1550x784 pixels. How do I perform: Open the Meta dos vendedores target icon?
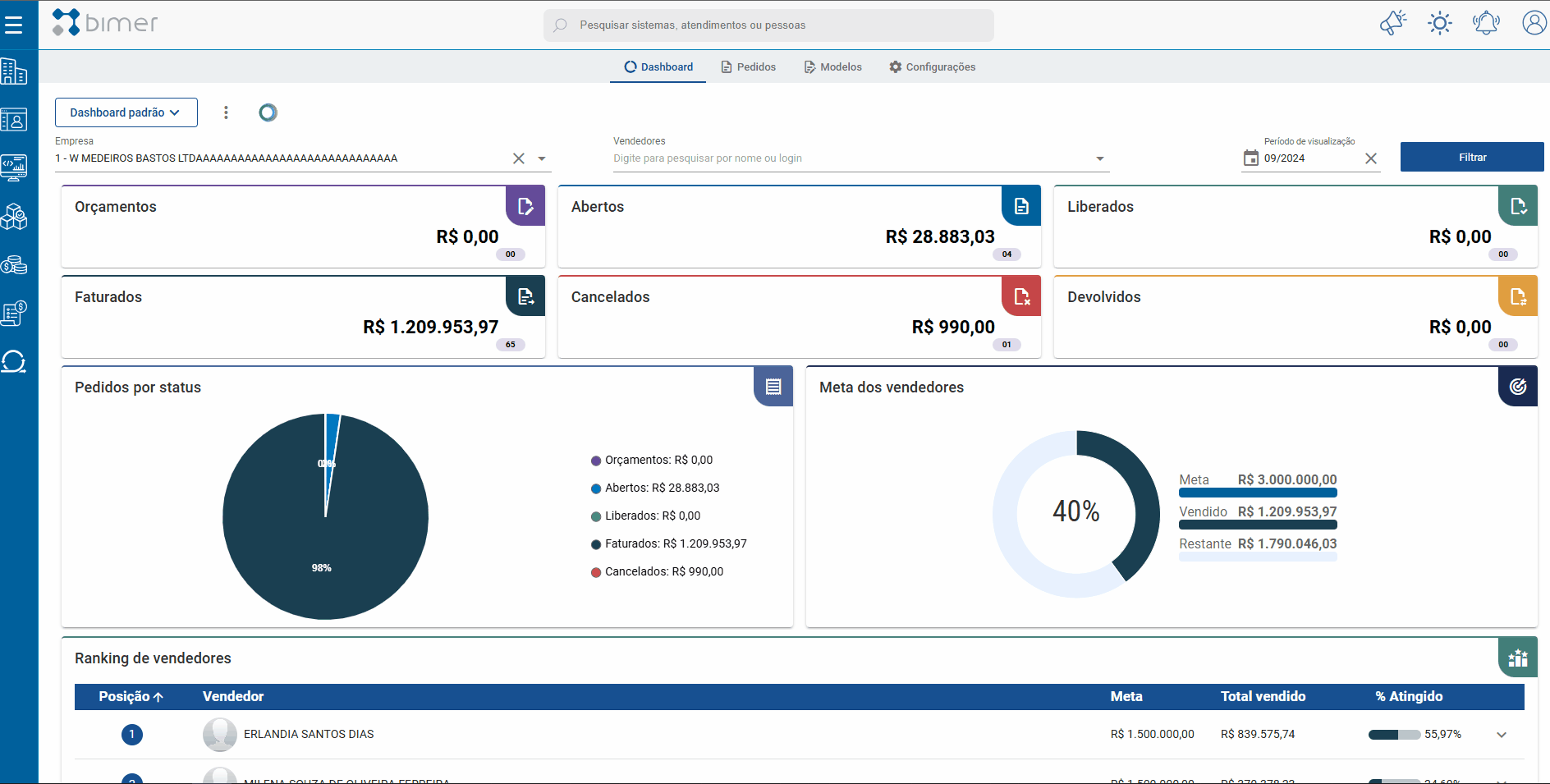[x=1518, y=386]
